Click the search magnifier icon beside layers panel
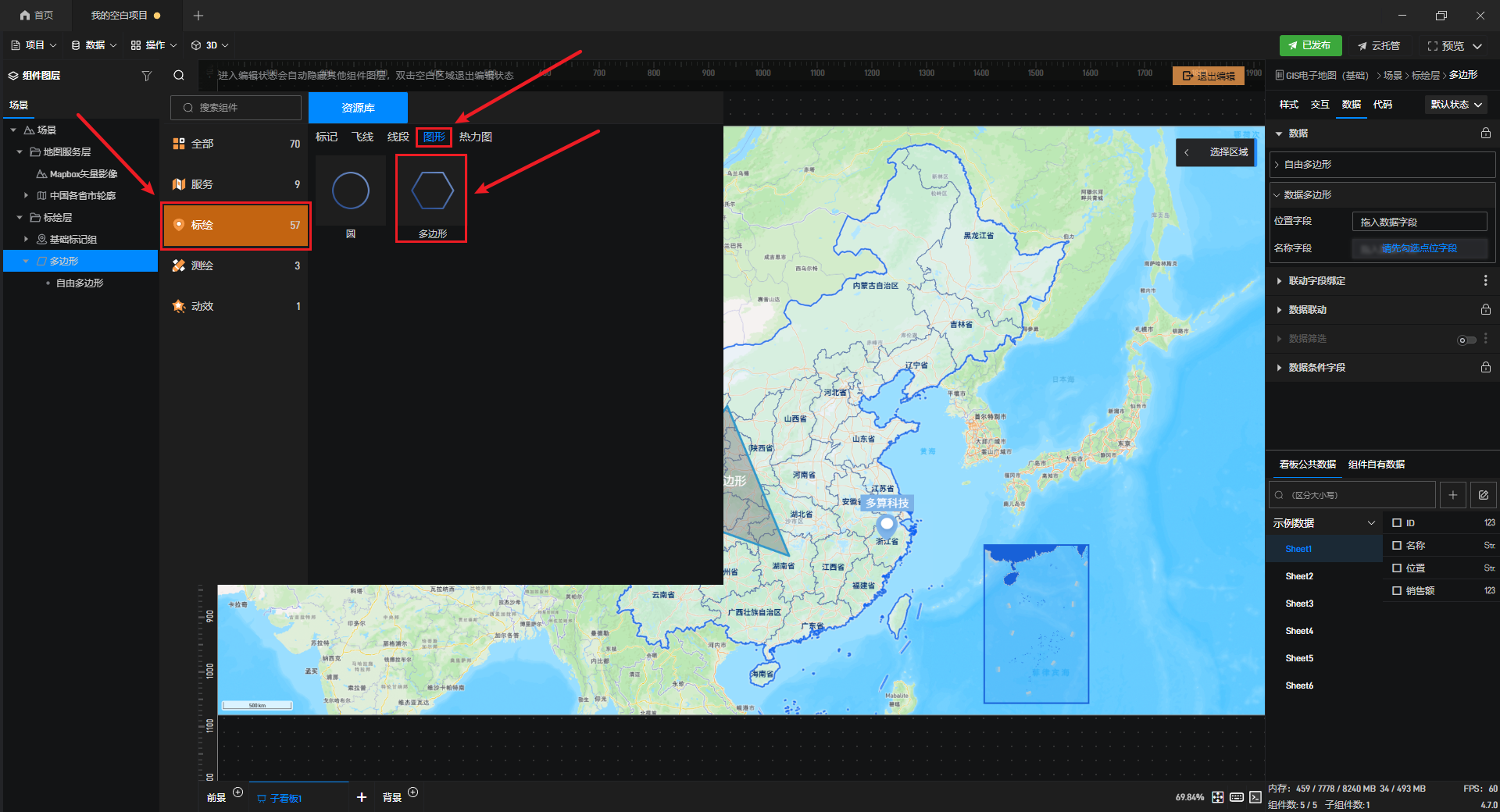Viewport: 1500px width, 812px height. tap(179, 76)
